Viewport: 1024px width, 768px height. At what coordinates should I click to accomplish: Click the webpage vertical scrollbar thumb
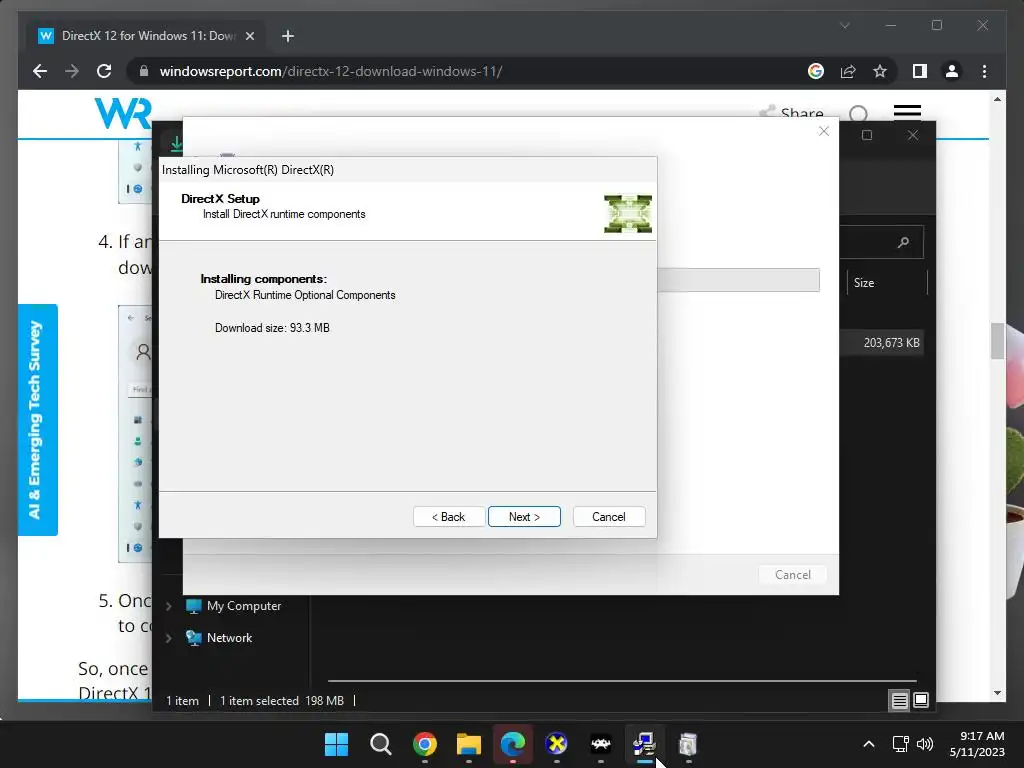coord(997,340)
